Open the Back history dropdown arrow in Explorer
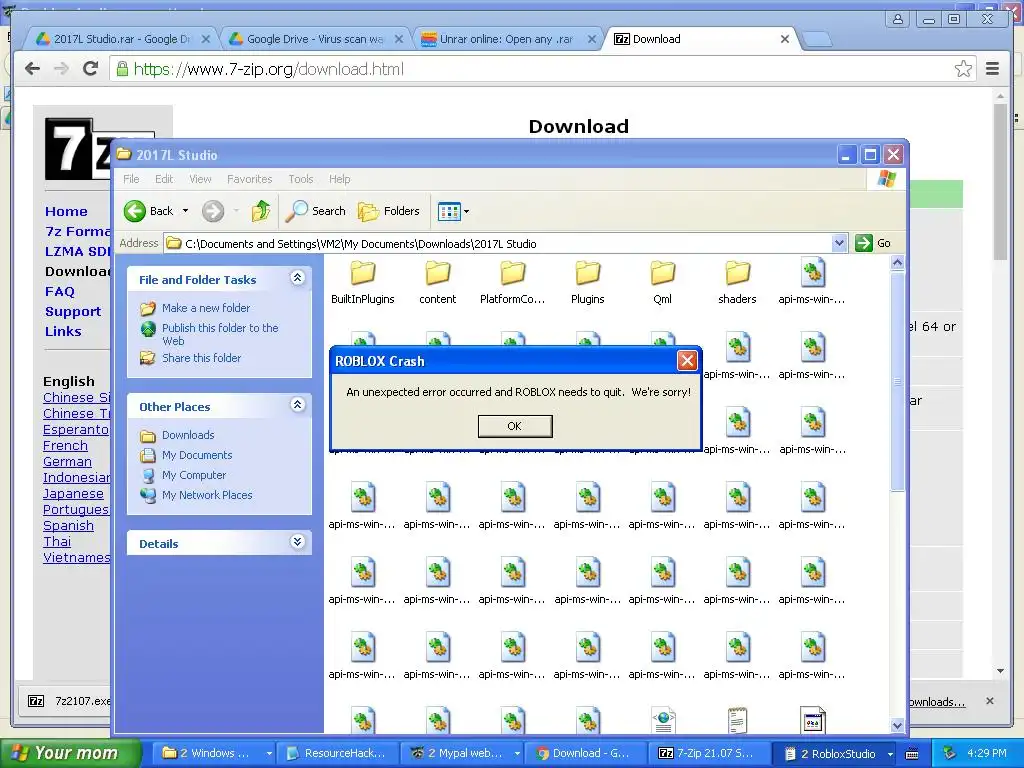The image size is (1024, 768). point(185,211)
